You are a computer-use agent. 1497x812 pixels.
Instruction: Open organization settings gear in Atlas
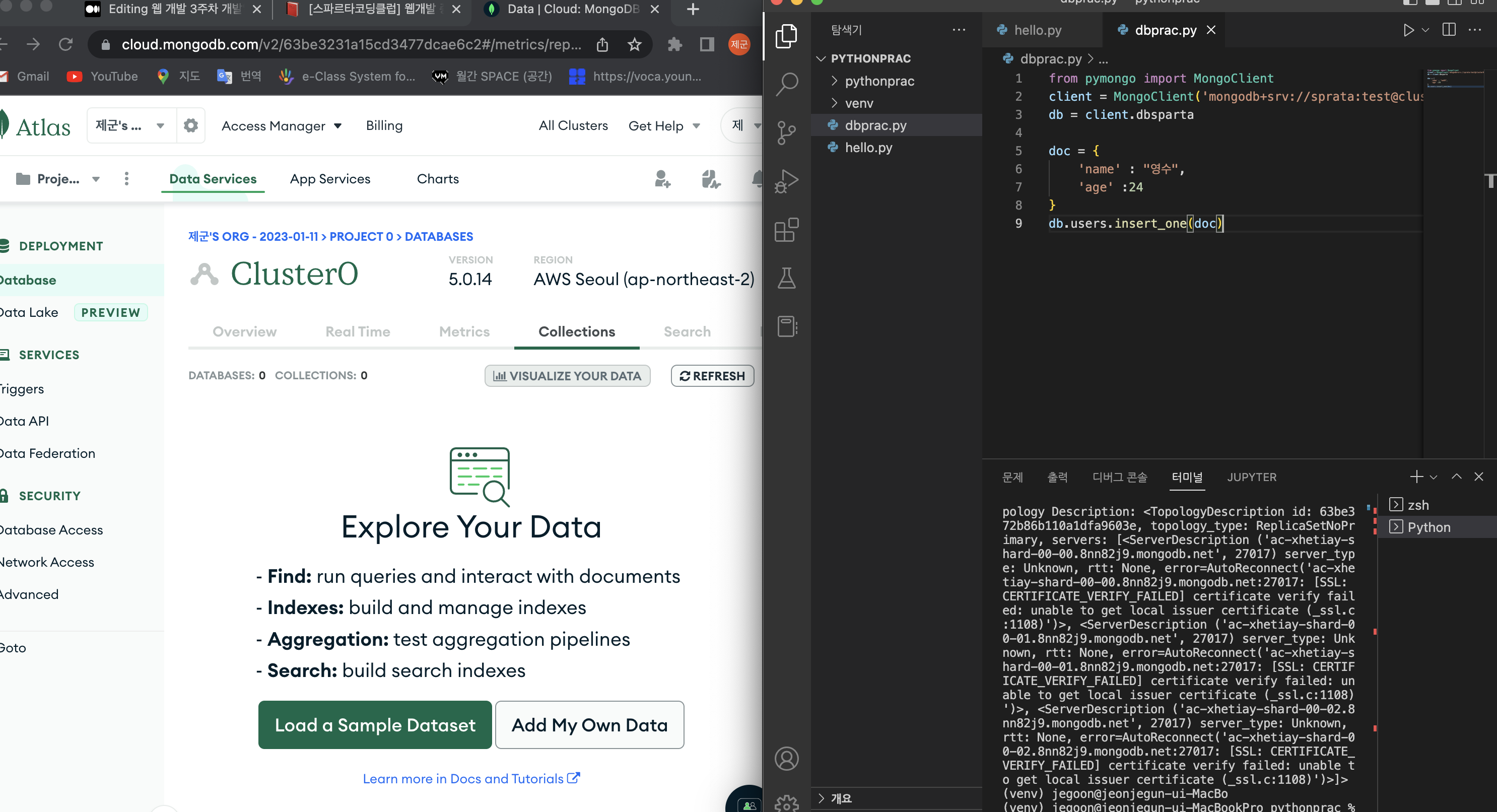190,125
